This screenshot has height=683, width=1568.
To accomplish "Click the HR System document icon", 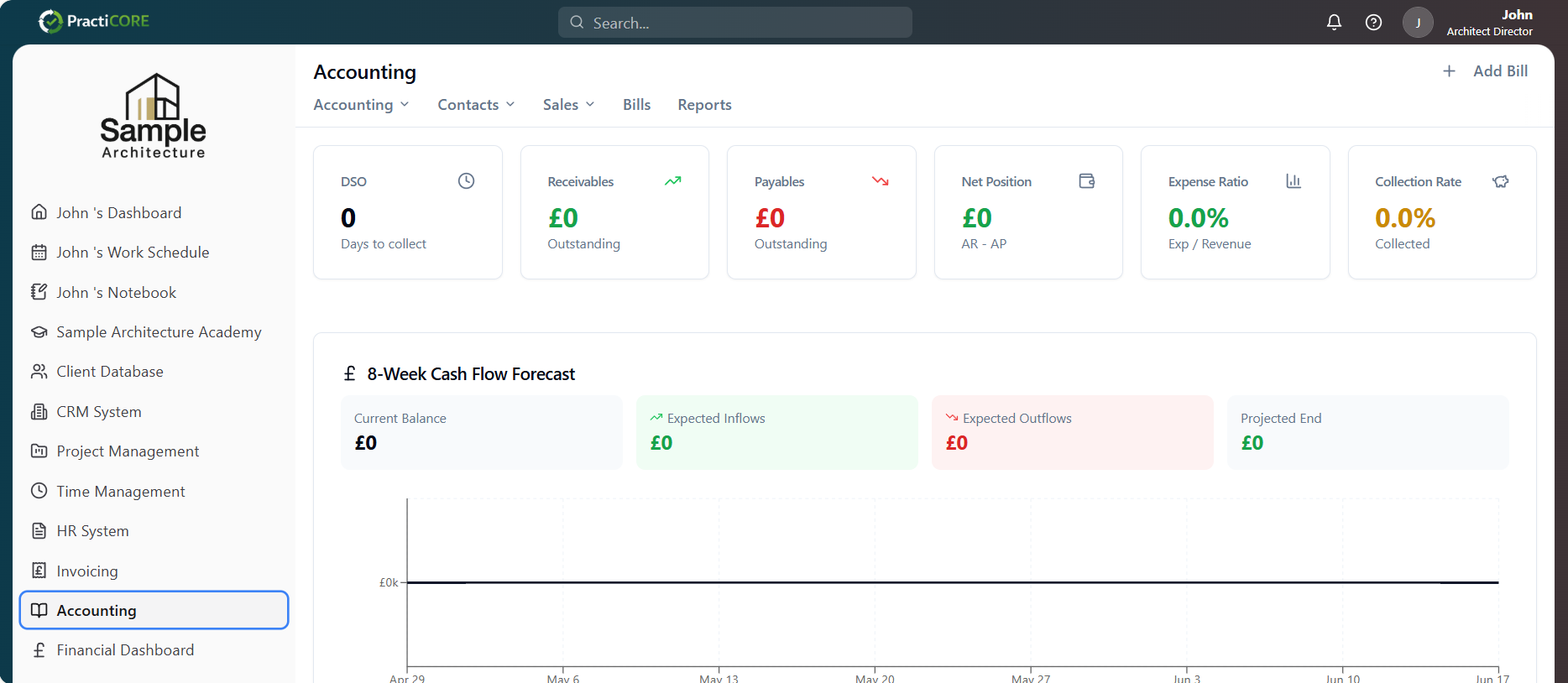I will [39, 531].
